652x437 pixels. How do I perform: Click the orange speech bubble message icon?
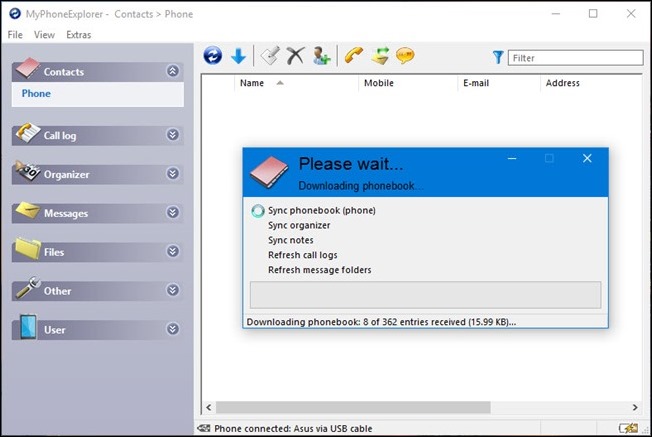(x=405, y=56)
